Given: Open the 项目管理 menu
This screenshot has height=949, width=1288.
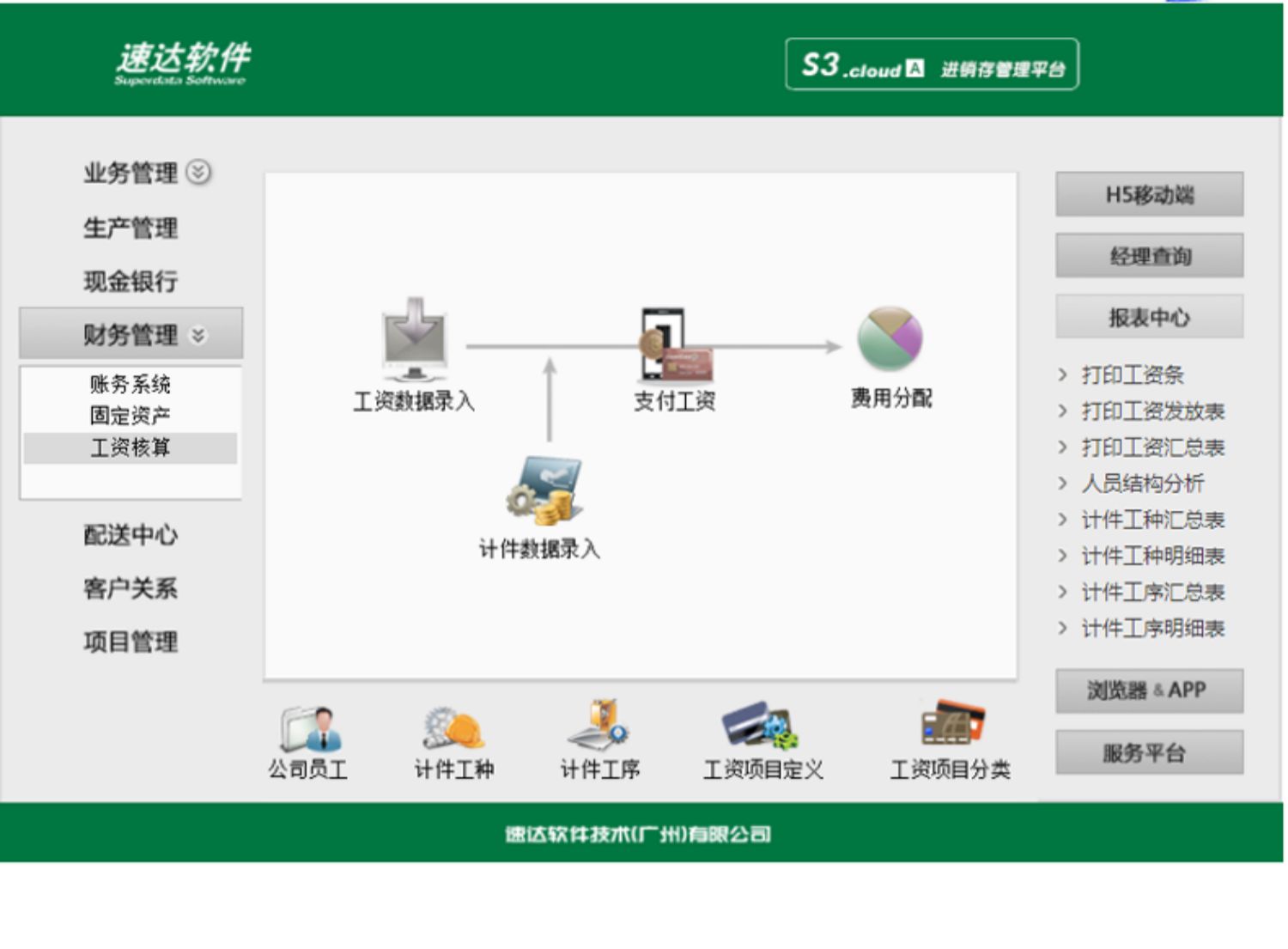Looking at the screenshot, I should [131, 642].
